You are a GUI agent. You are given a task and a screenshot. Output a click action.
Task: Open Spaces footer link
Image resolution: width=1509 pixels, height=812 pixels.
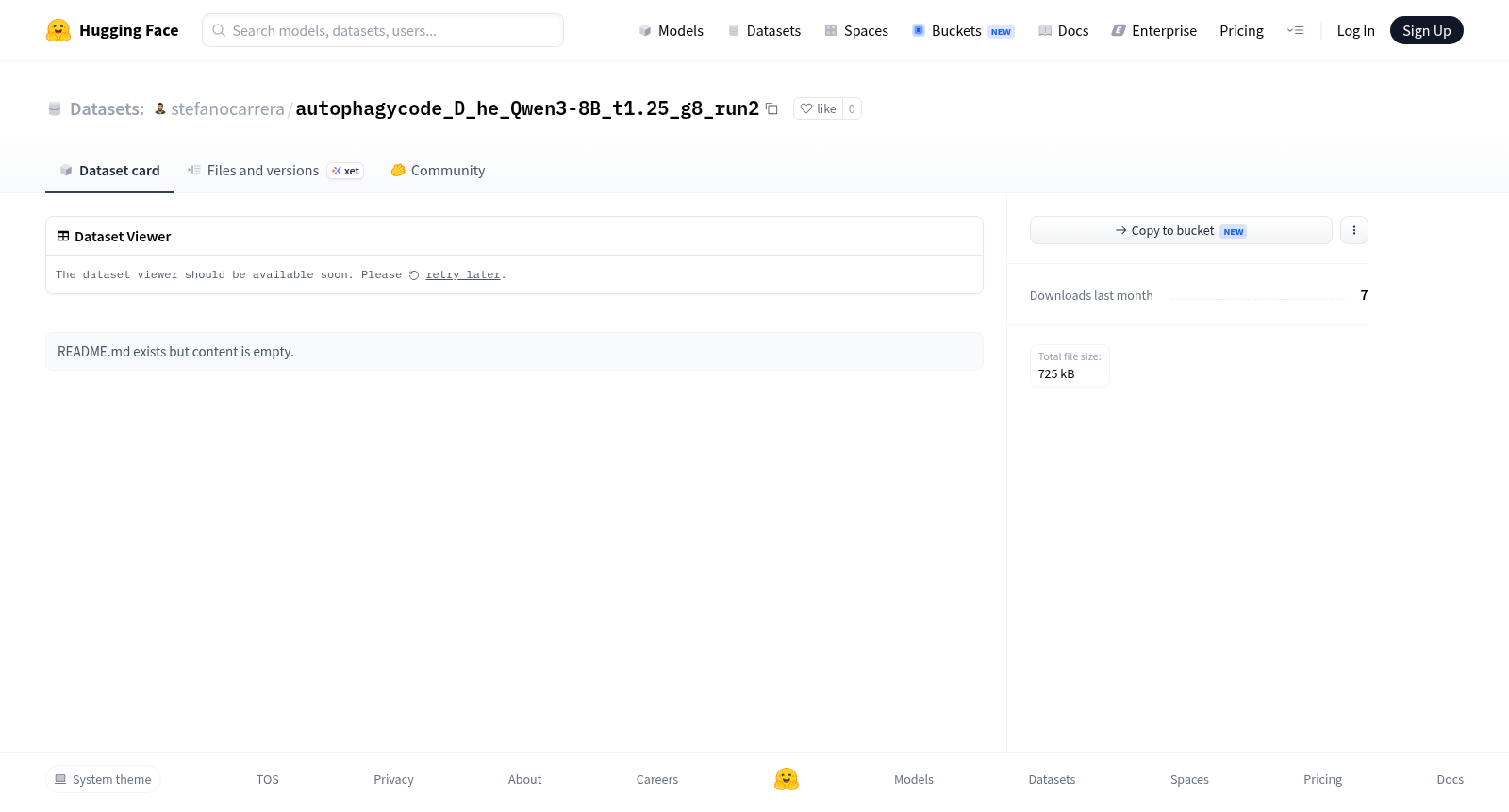coord(1189,779)
